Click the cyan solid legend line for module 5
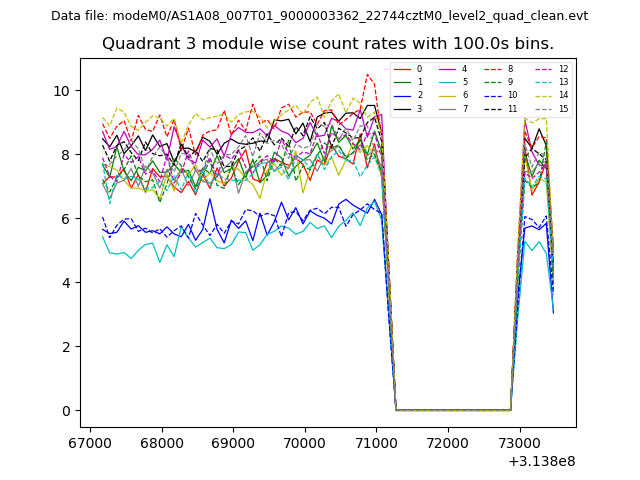Image resolution: width=640 pixels, height=480 pixels. (447, 82)
